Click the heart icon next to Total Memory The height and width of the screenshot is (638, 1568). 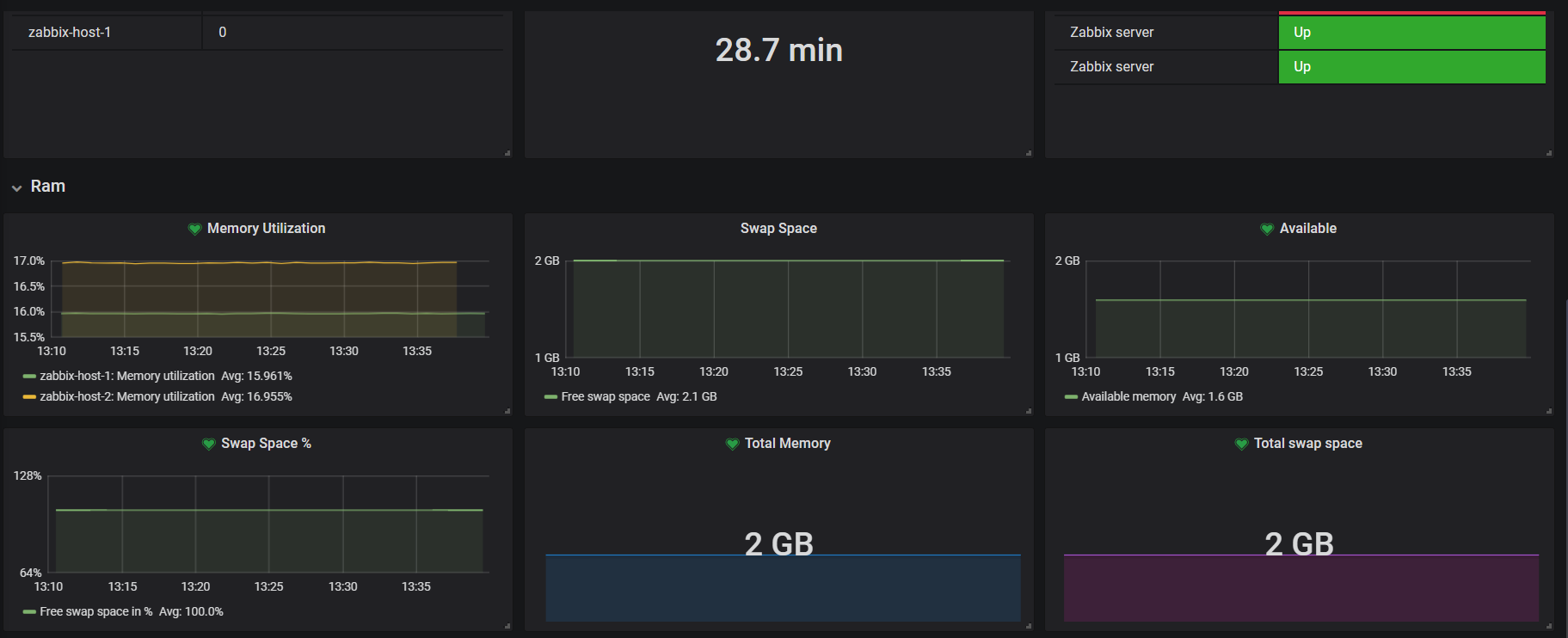point(732,444)
